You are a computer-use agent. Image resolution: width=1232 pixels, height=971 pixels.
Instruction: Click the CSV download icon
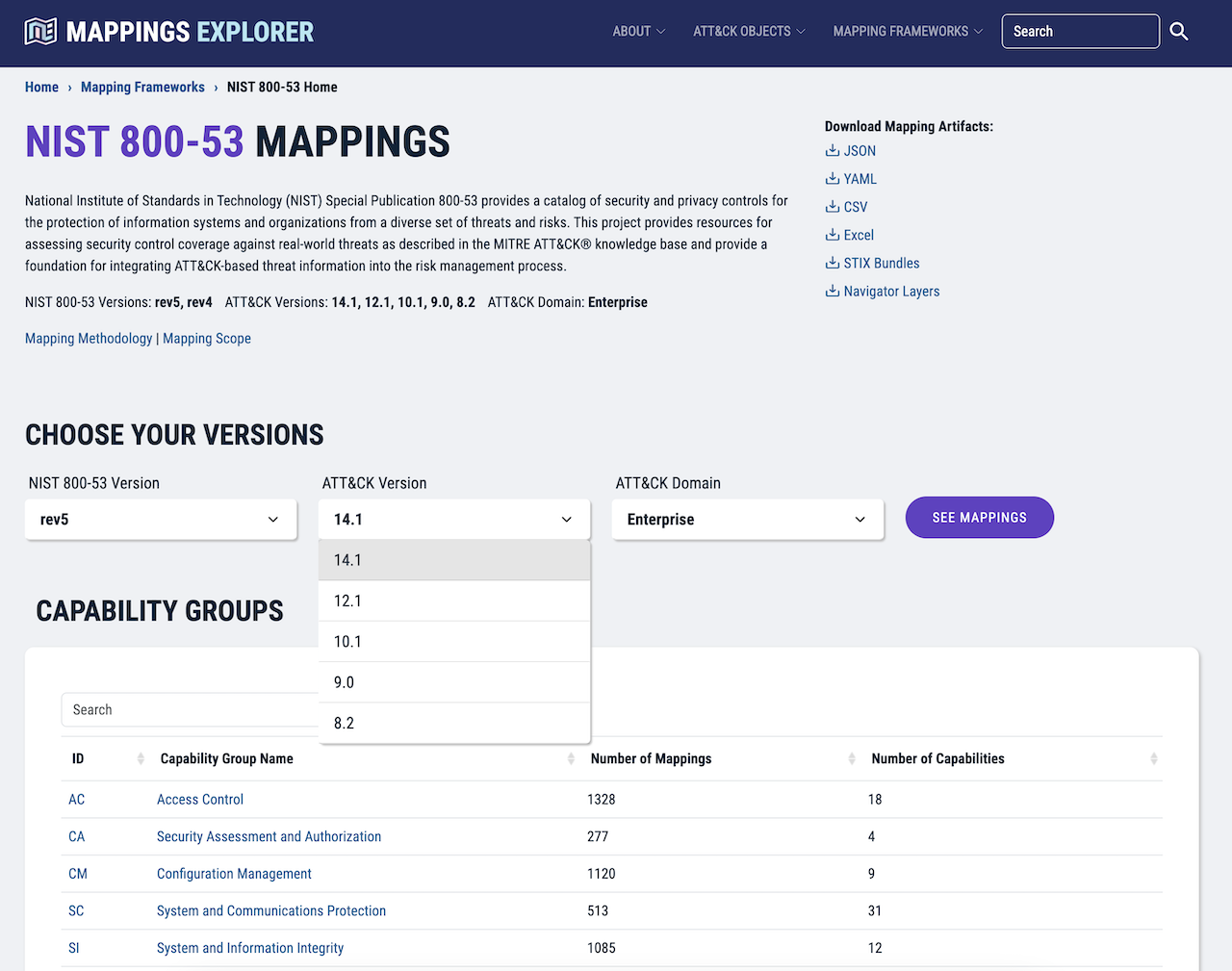pos(833,206)
